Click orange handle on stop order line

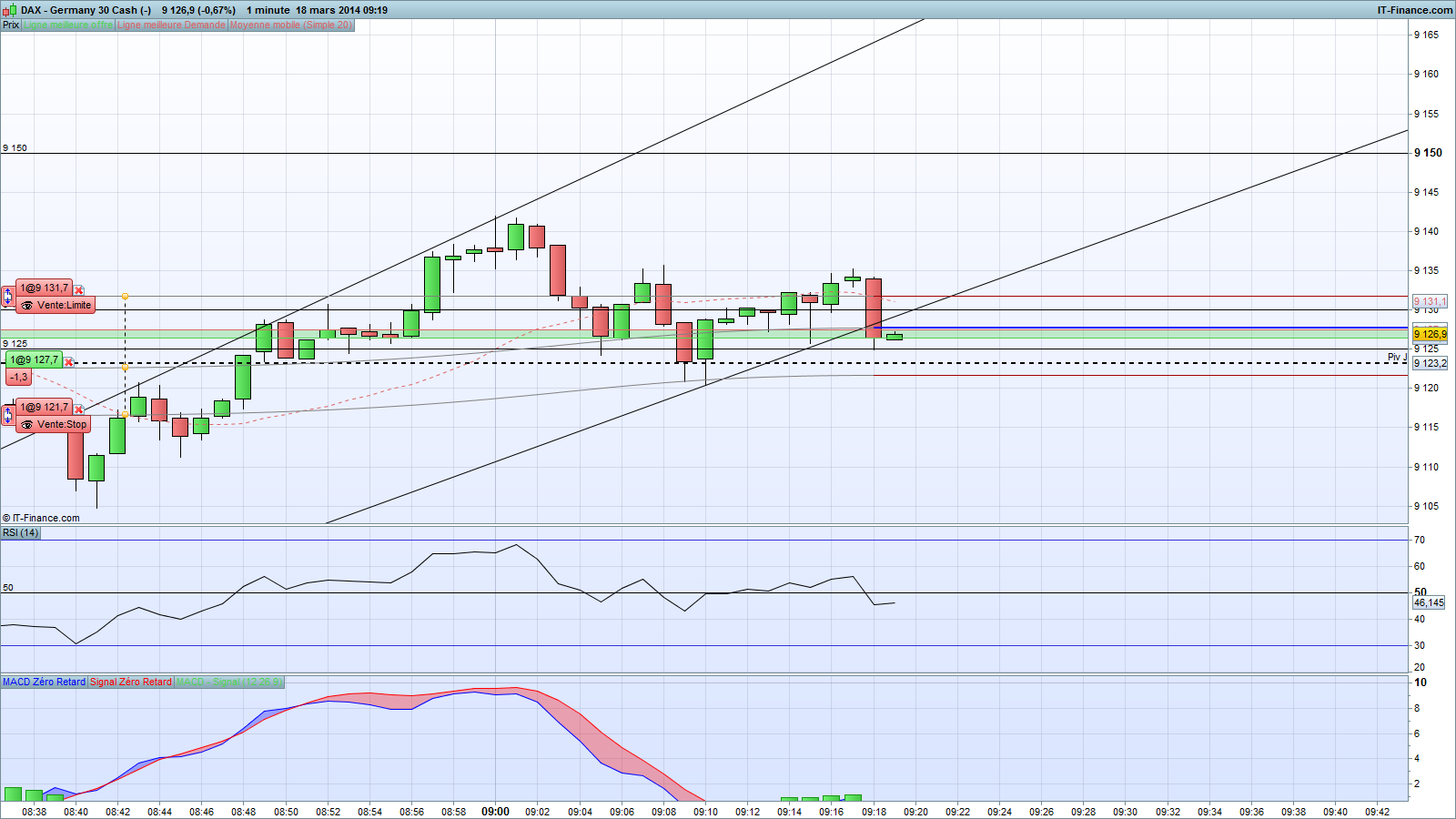(125, 414)
